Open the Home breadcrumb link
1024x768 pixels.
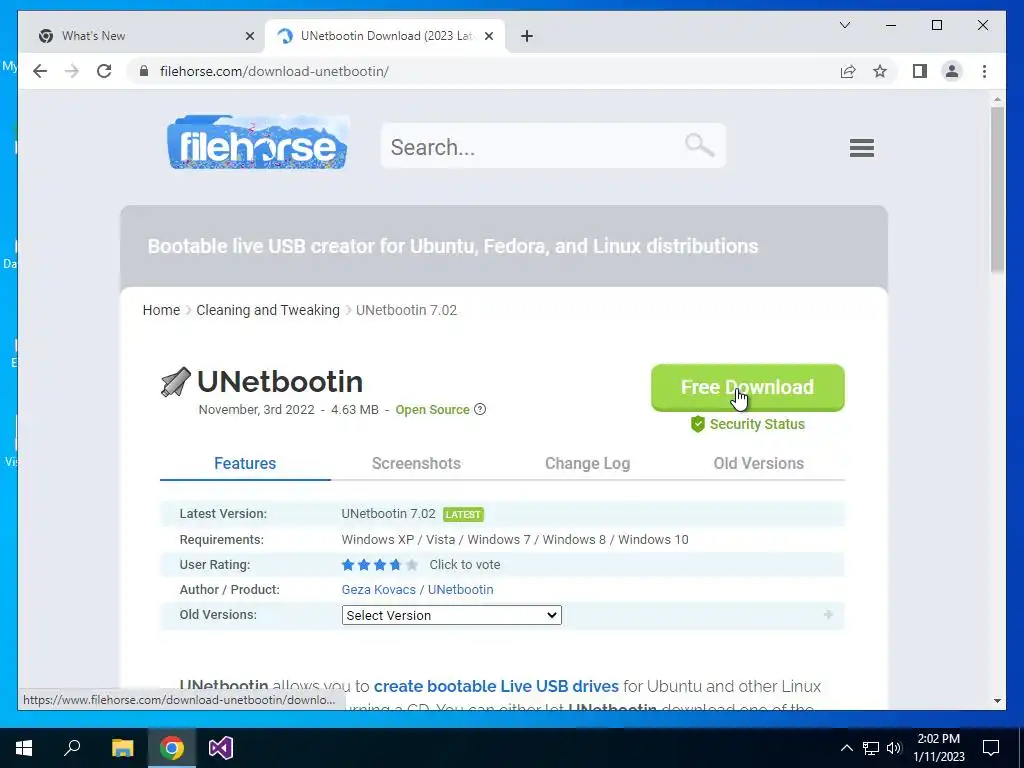(161, 310)
